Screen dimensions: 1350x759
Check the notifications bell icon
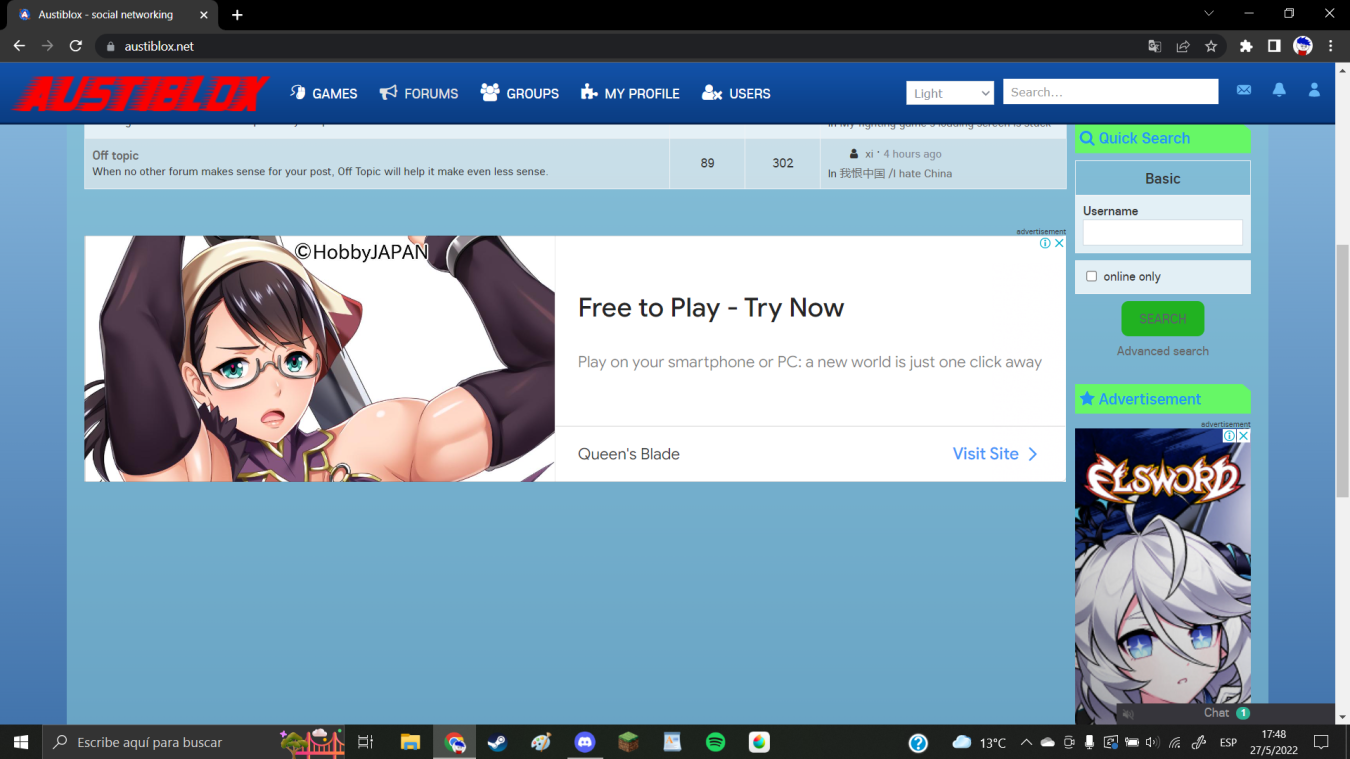click(x=1279, y=90)
